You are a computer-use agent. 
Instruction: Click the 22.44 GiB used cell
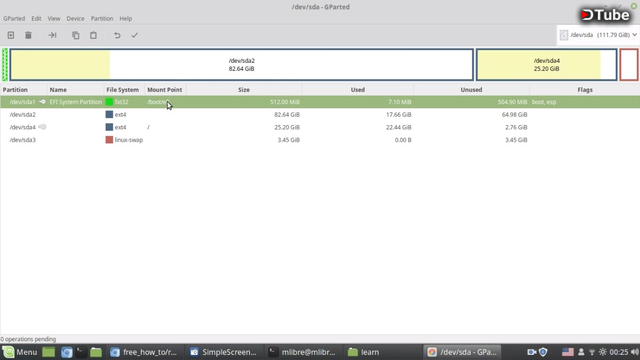click(x=399, y=127)
